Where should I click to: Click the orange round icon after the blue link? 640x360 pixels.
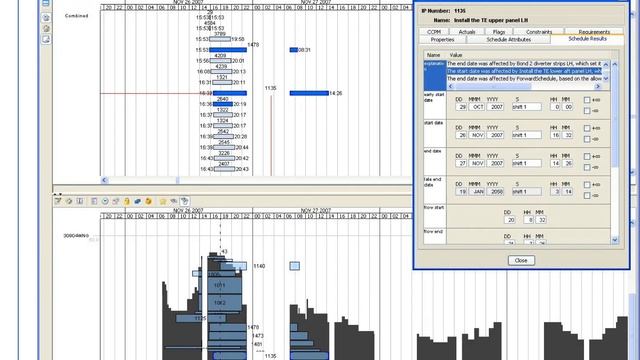[x=149, y=201]
